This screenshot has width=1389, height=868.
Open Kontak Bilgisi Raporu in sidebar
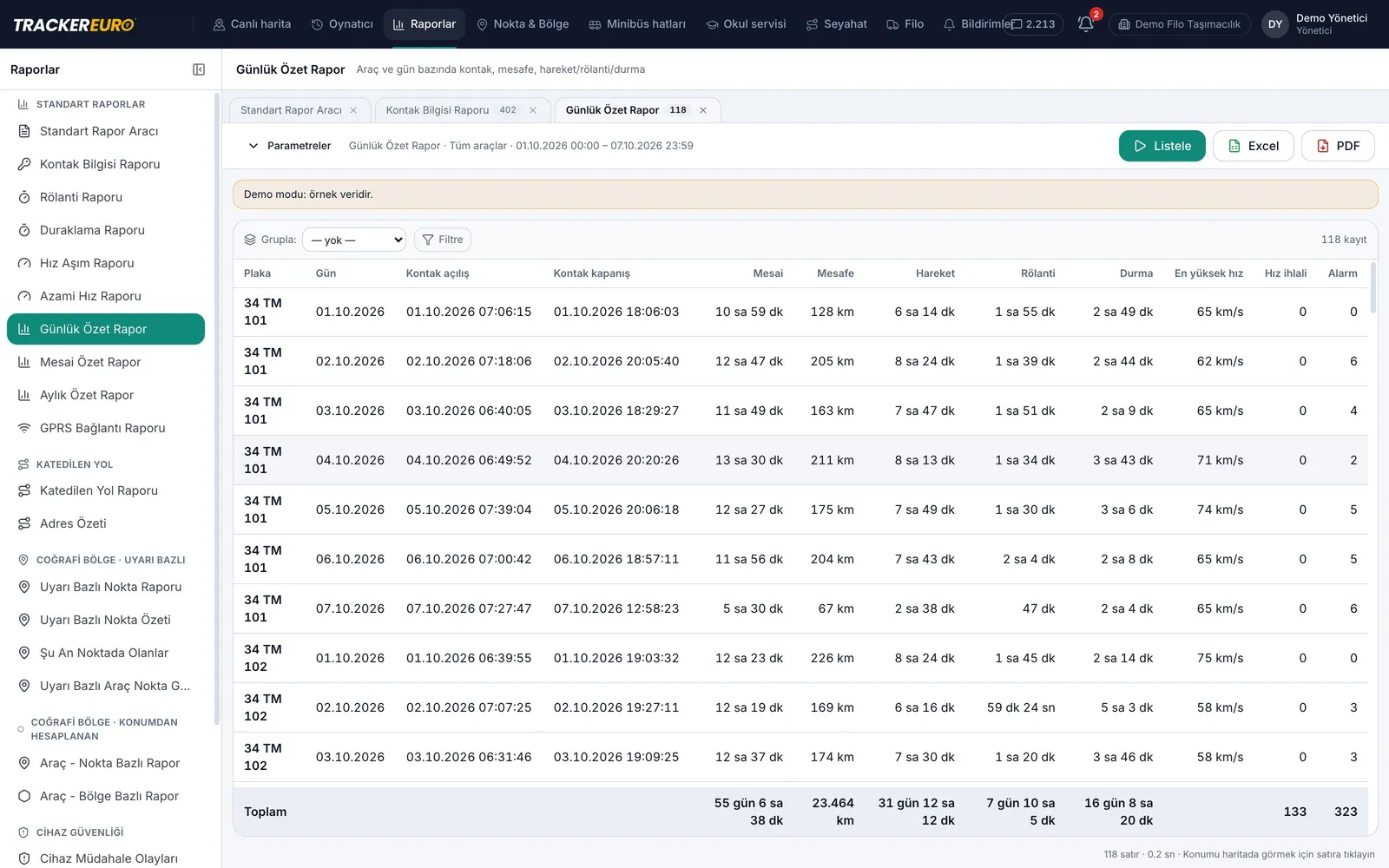106,164
